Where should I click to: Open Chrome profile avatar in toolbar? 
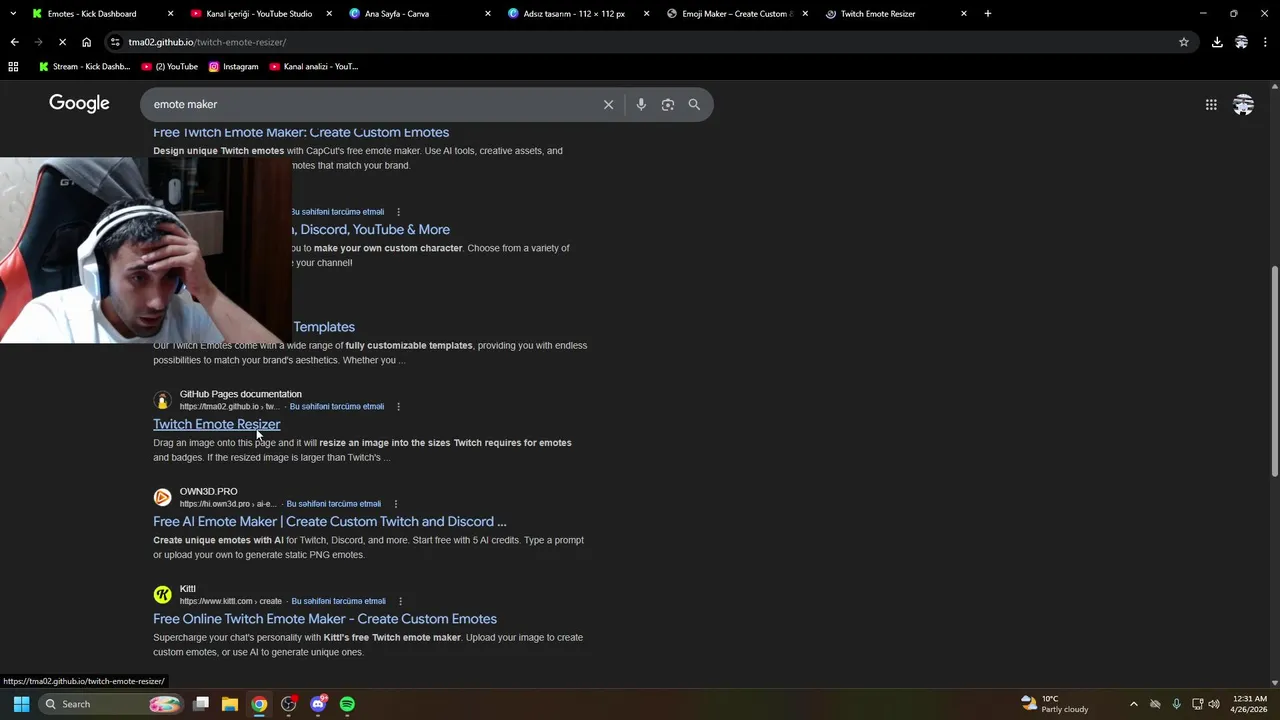1241,42
